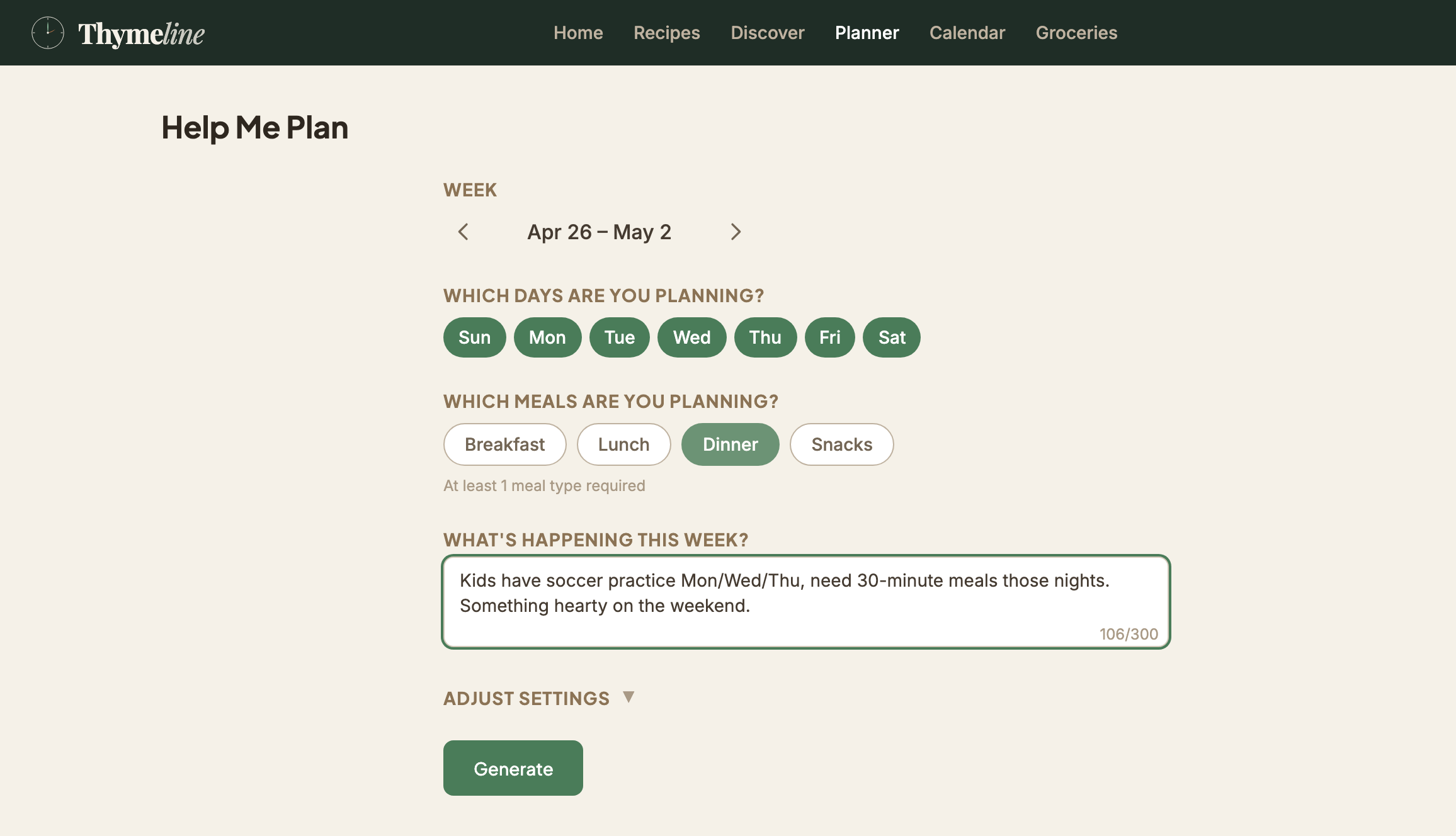Expand the Adjust Settings section
Image resolution: width=1456 pixels, height=836 pixels.
click(x=538, y=698)
